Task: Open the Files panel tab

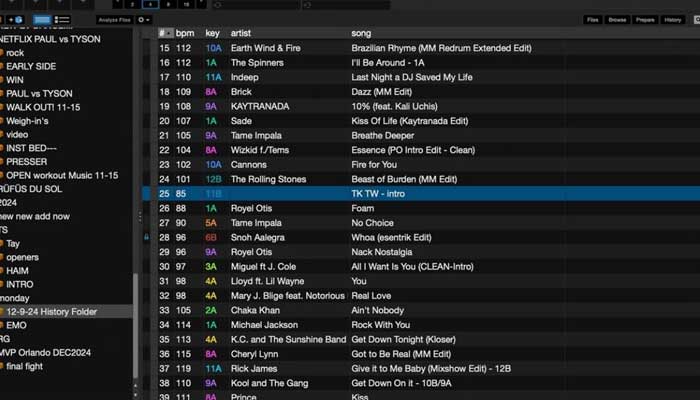Action: click(593, 19)
